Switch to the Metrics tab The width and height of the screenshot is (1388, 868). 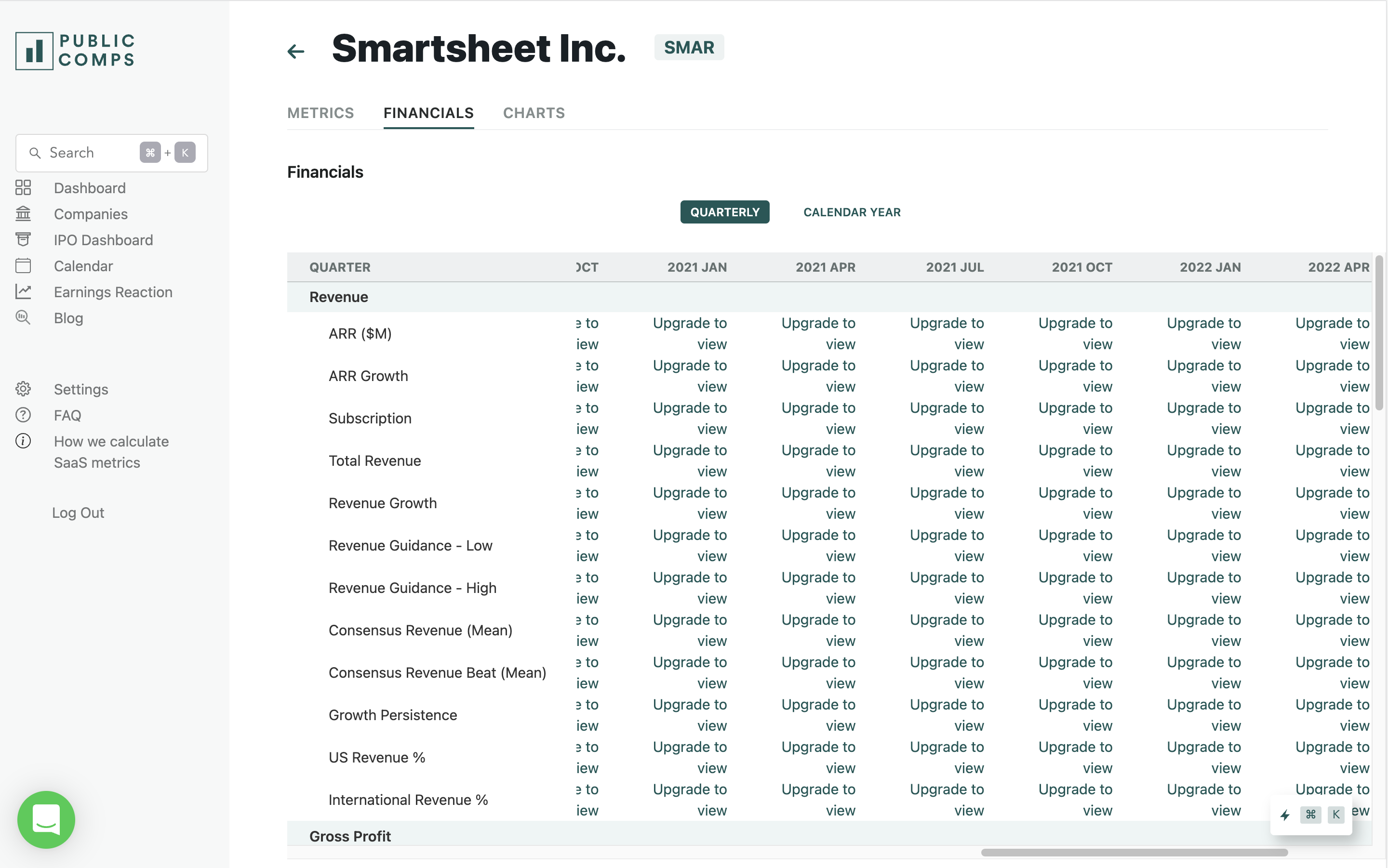tap(320, 113)
